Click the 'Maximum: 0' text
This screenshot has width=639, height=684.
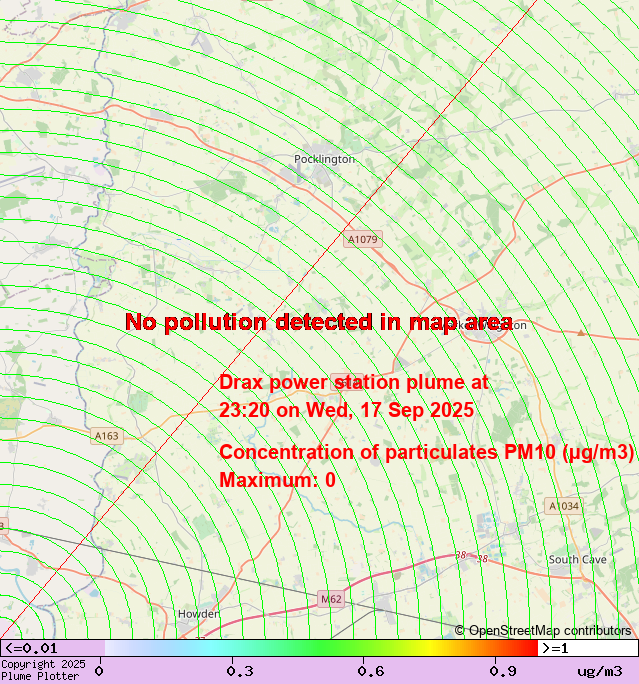tap(277, 480)
